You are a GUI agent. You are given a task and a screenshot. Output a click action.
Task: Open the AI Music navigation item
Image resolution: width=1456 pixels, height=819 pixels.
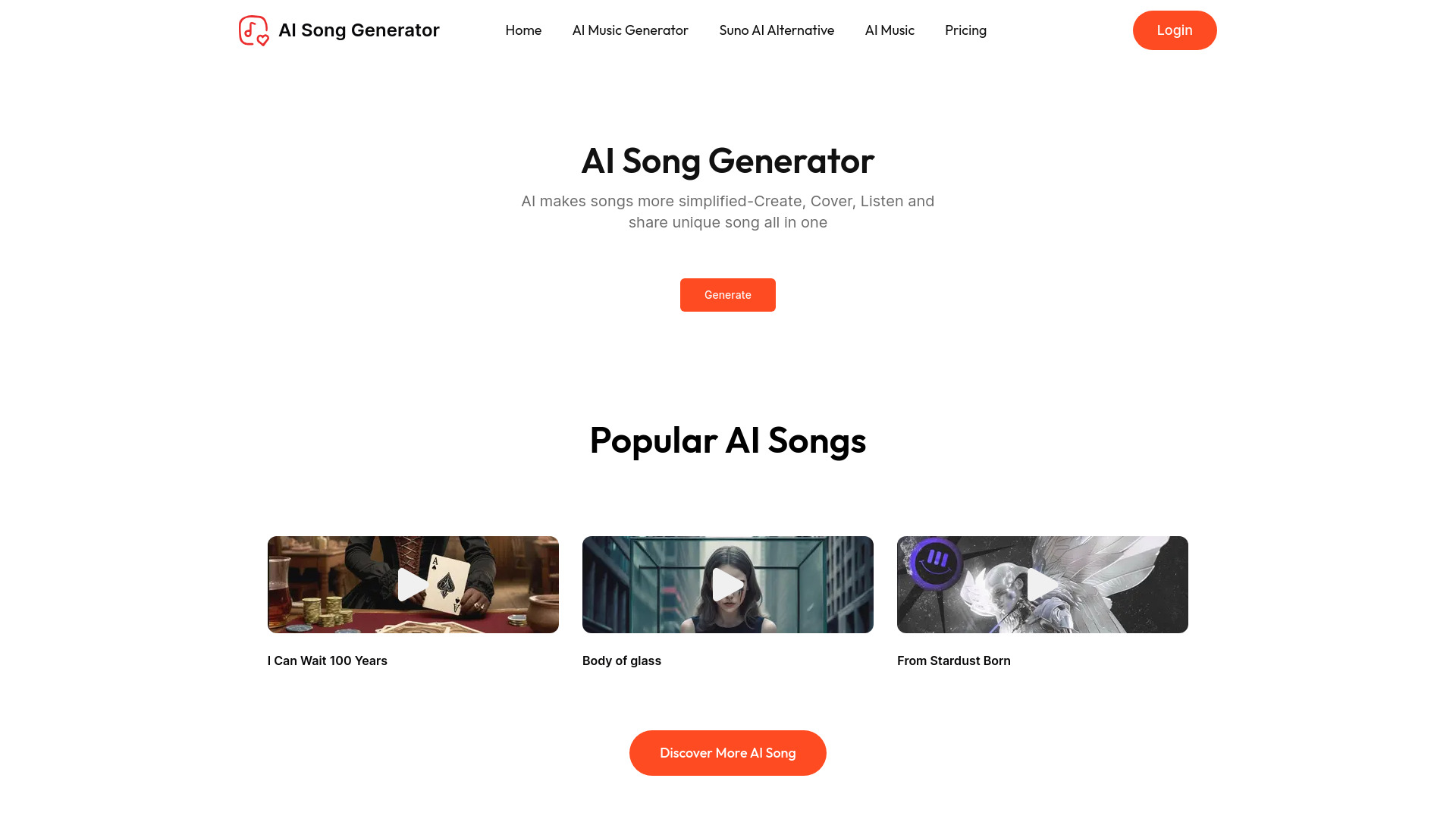point(889,29)
